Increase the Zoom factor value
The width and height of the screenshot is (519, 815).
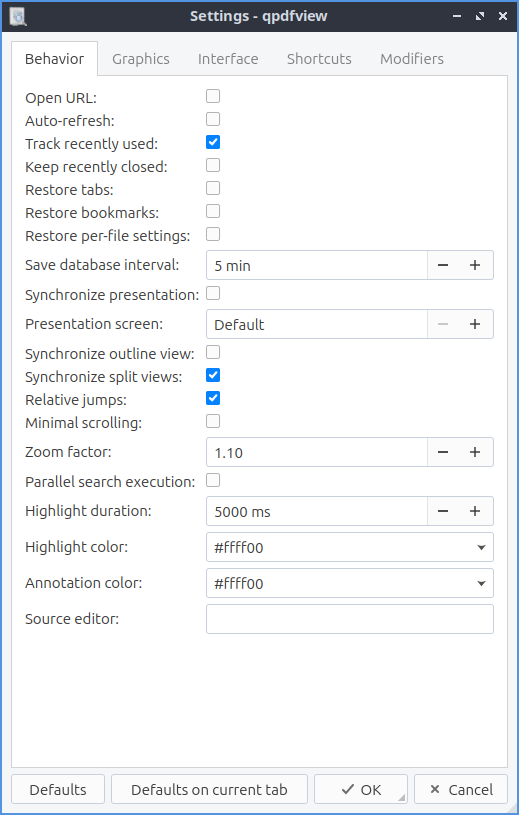tap(475, 452)
